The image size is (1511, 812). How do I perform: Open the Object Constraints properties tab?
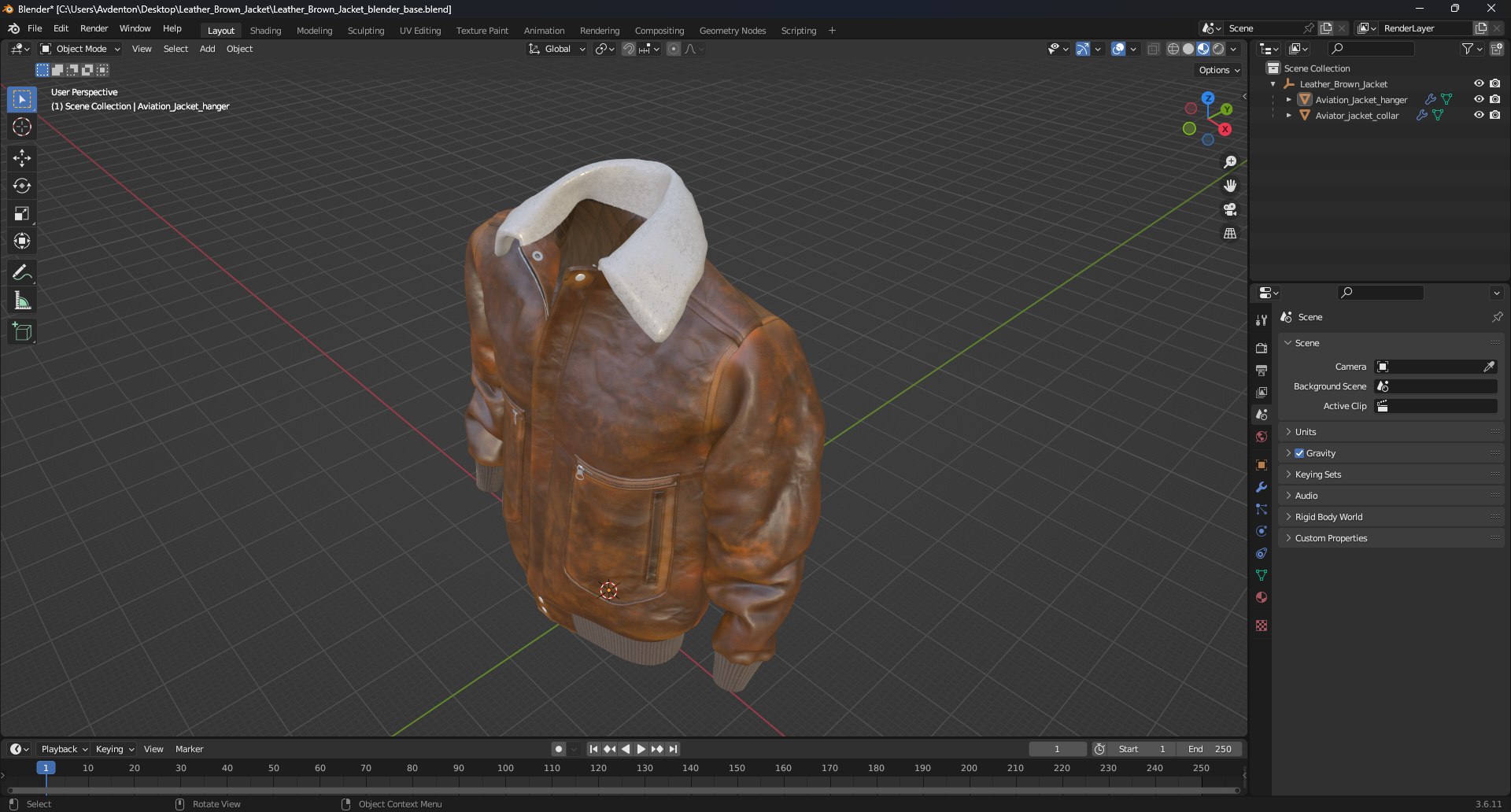1262,553
